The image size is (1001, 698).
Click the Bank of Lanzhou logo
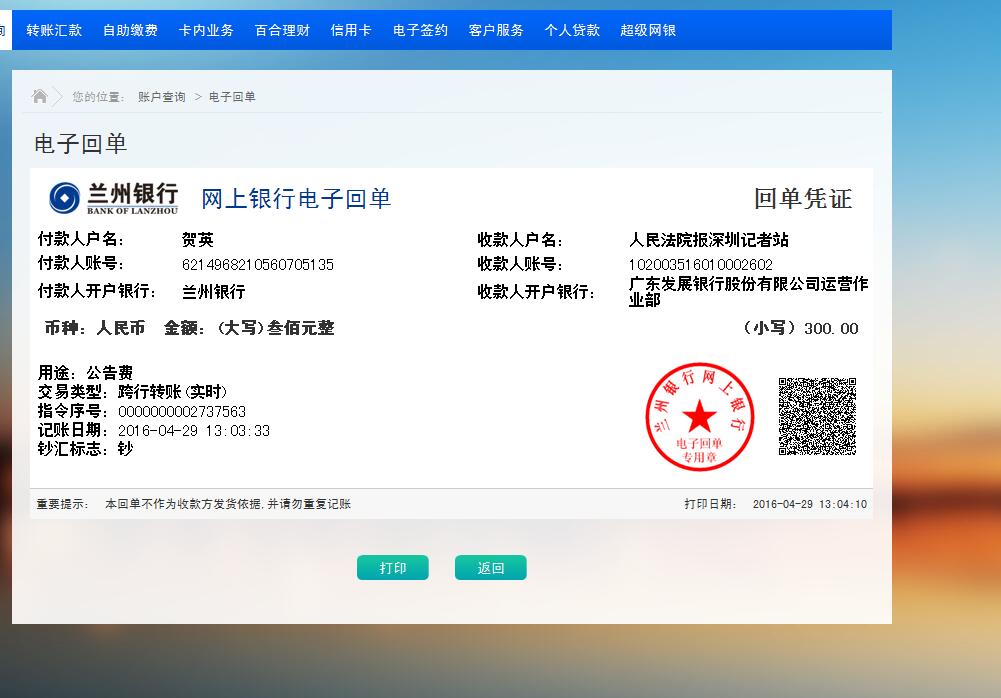114,198
